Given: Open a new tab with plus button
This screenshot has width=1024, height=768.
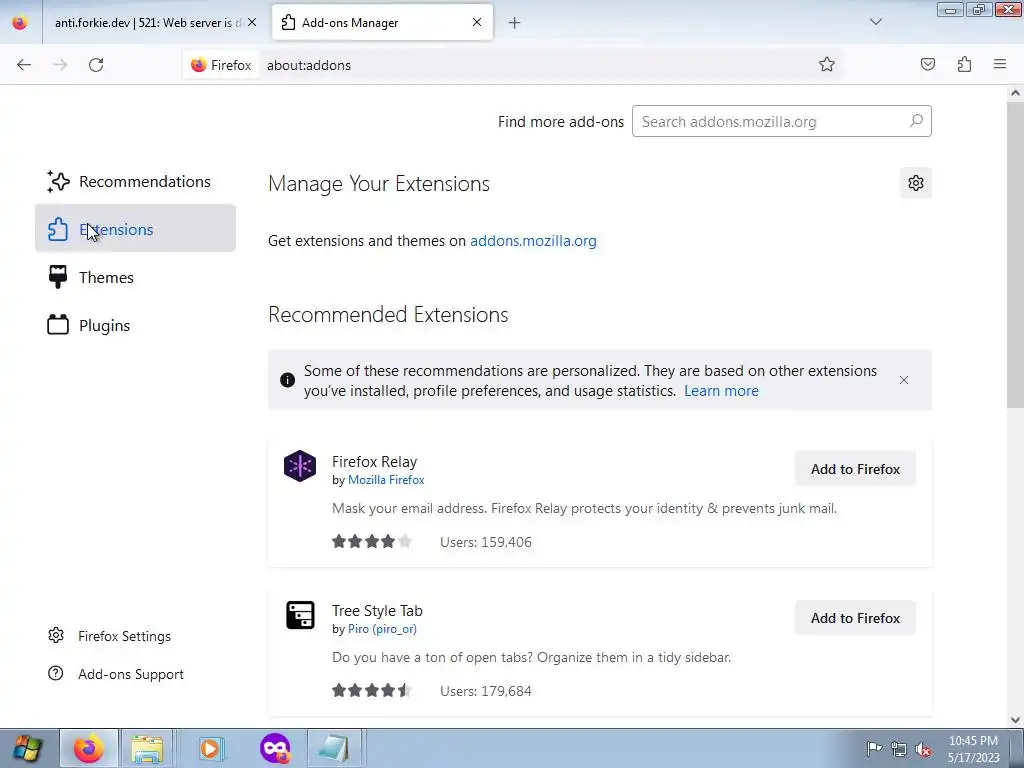Looking at the screenshot, I should [515, 23].
